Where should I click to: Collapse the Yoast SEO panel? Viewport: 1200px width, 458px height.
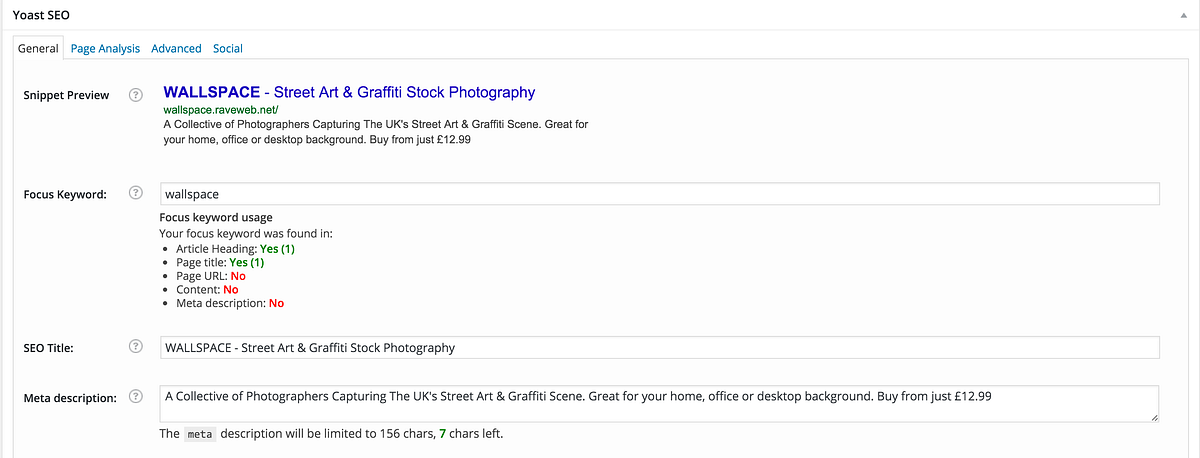point(1186,16)
